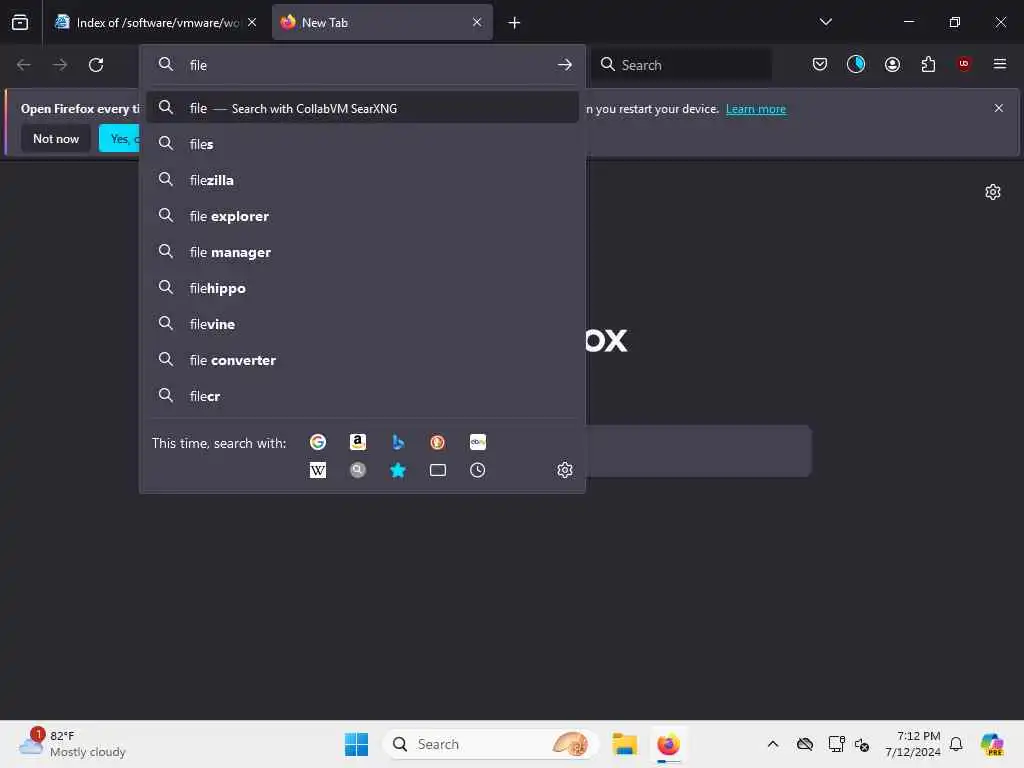Show hidden system tray icons chevron
Viewport: 1024px width, 768px height.
pyautogui.click(x=773, y=744)
